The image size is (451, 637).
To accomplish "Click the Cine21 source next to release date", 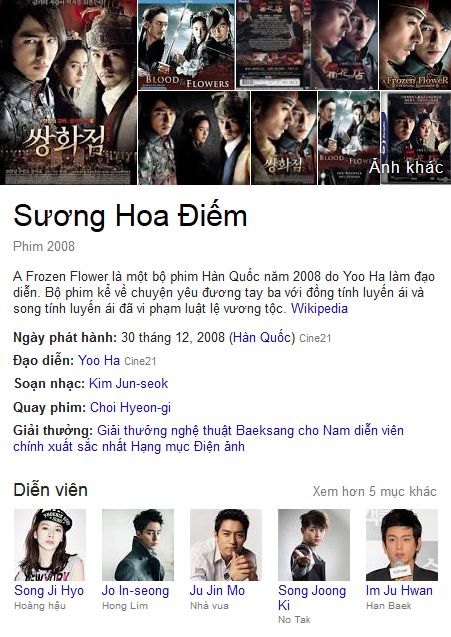I will pyautogui.click(x=315, y=338).
